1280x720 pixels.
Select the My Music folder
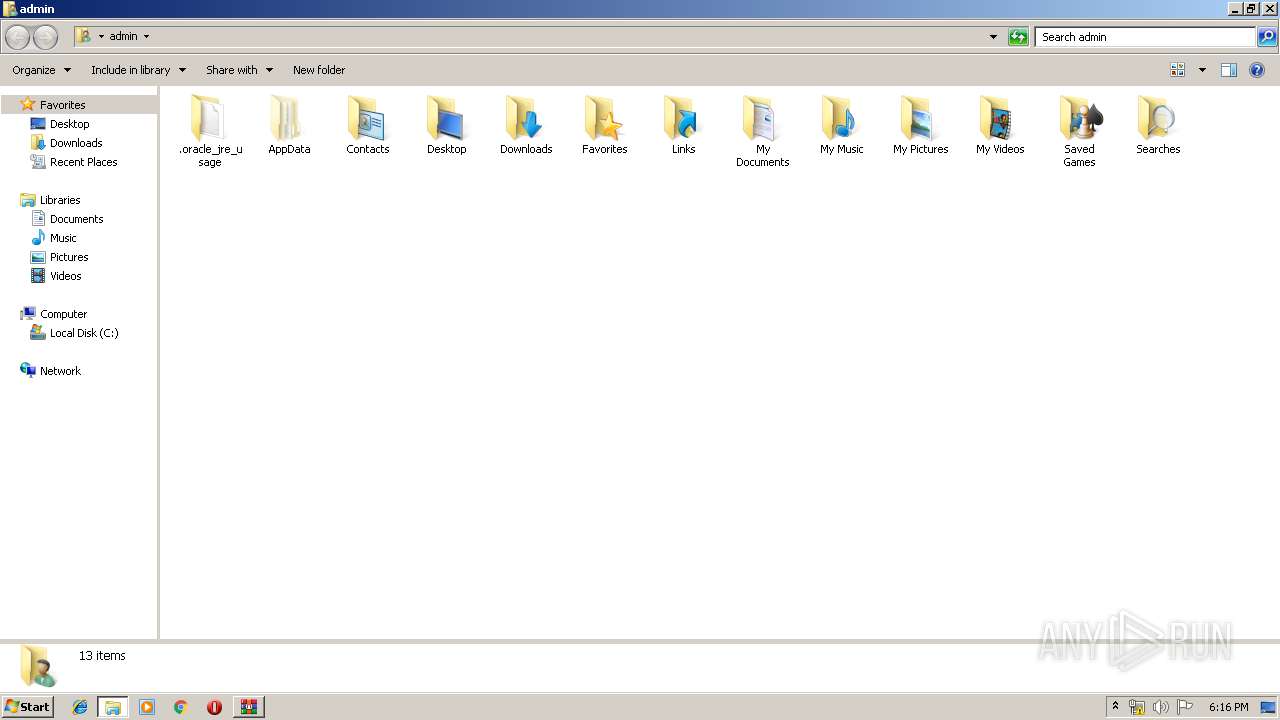click(842, 125)
